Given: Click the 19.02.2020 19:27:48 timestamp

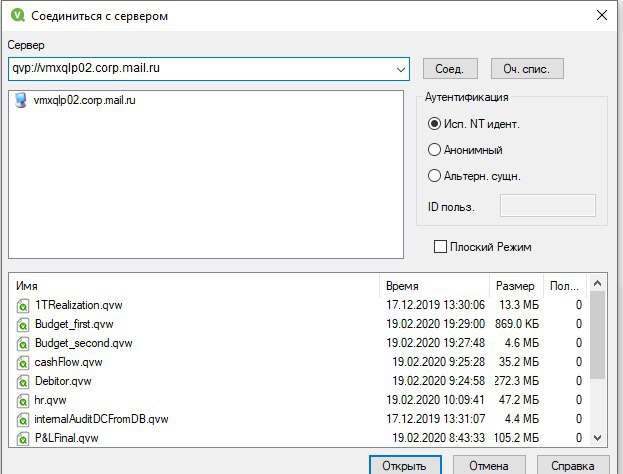Looking at the screenshot, I should click(435, 343).
